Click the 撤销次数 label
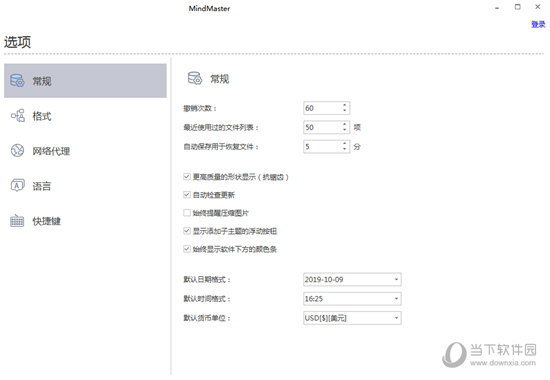 pos(200,108)
